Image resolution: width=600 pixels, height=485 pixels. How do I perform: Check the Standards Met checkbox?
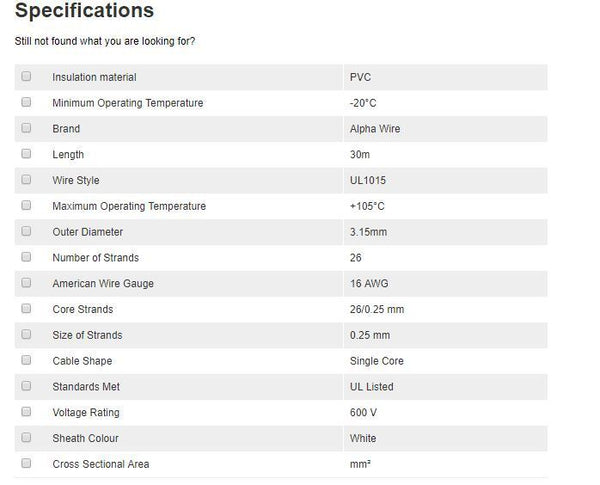coord(26,386)
